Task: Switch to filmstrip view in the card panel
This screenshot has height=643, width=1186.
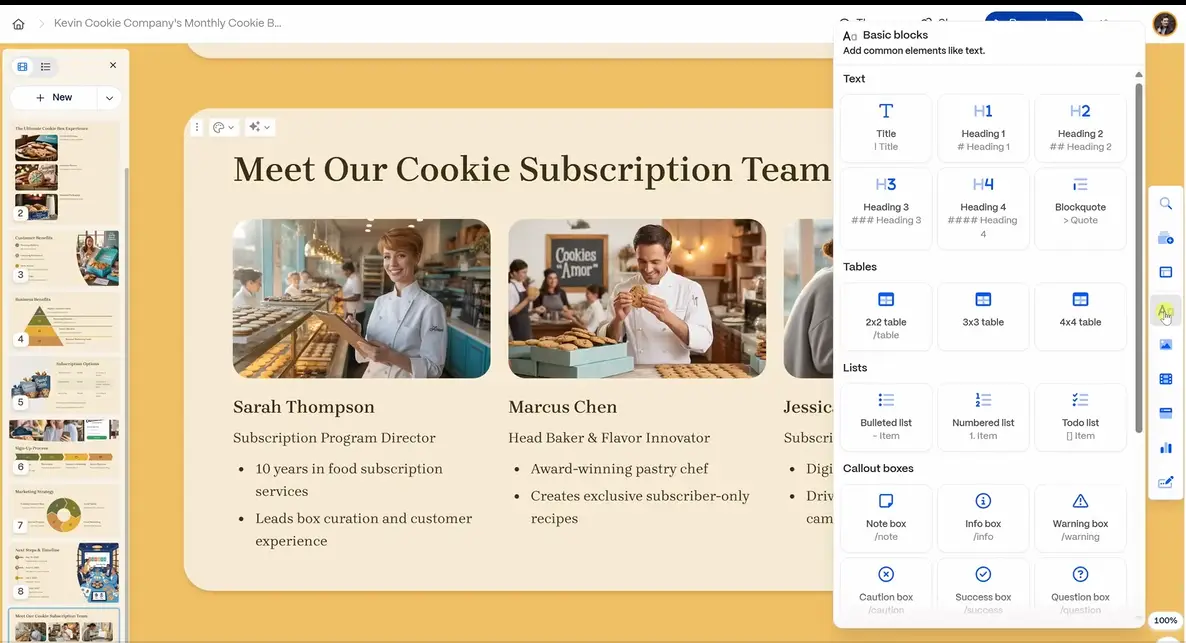Action: tap(23, 67)
